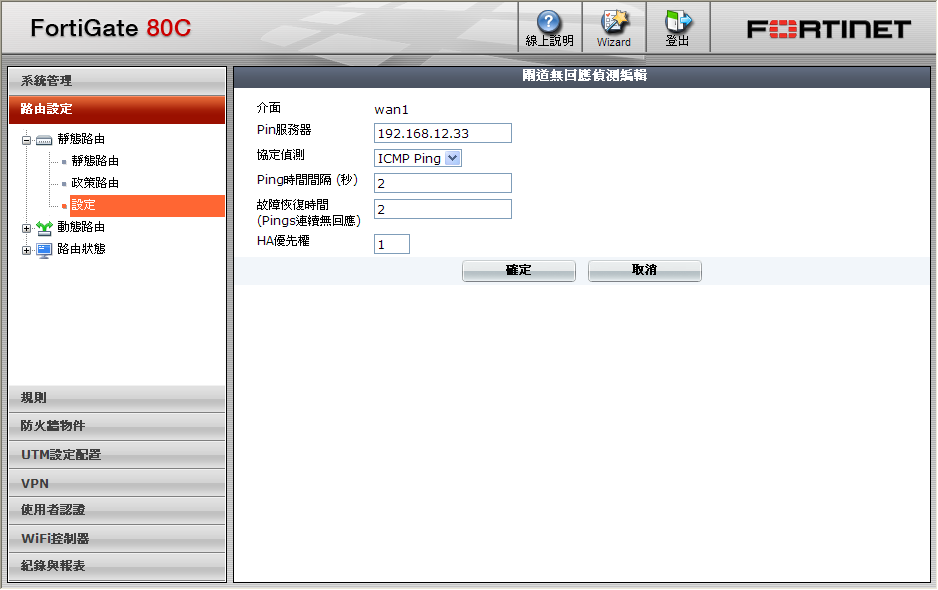Viewport: 938px width, 590px height.
Task: Click the 閘道無回應偵測編輯 panel header
Action: click(584, 75)
